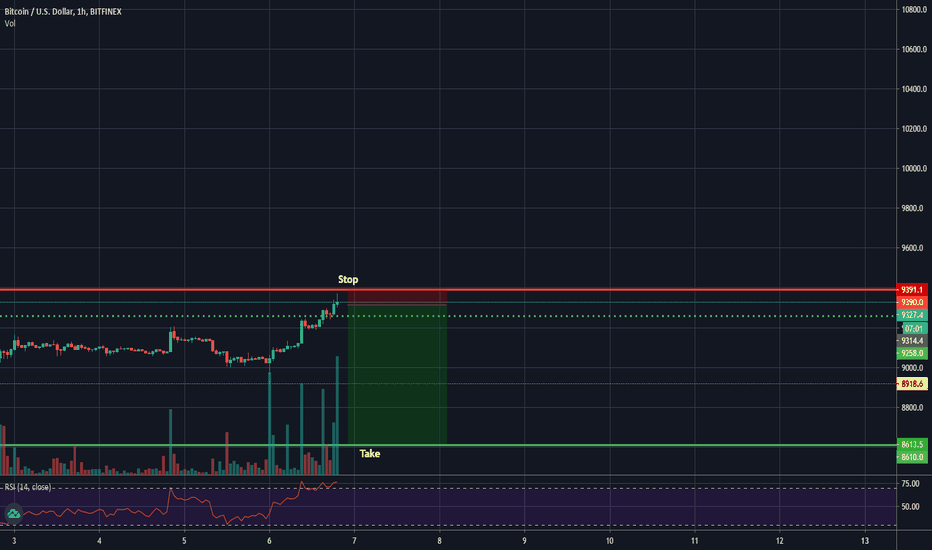Click the 9600.0 price axis value

[x=913, y=248]
